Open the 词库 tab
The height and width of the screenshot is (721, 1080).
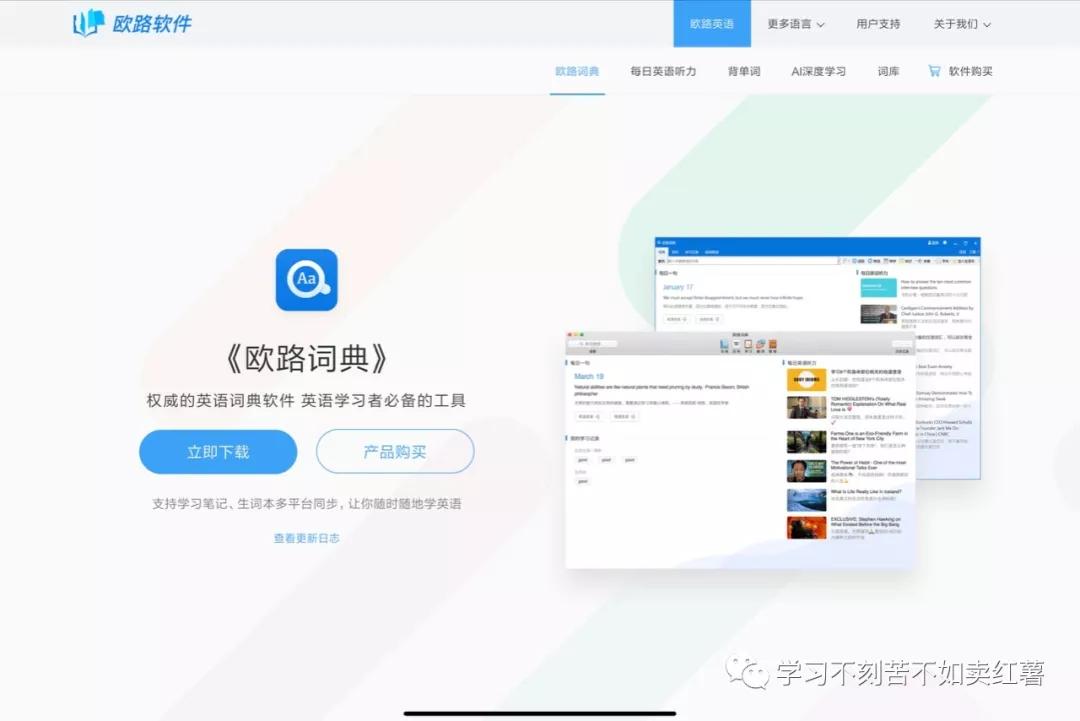(x=888, y=71)
